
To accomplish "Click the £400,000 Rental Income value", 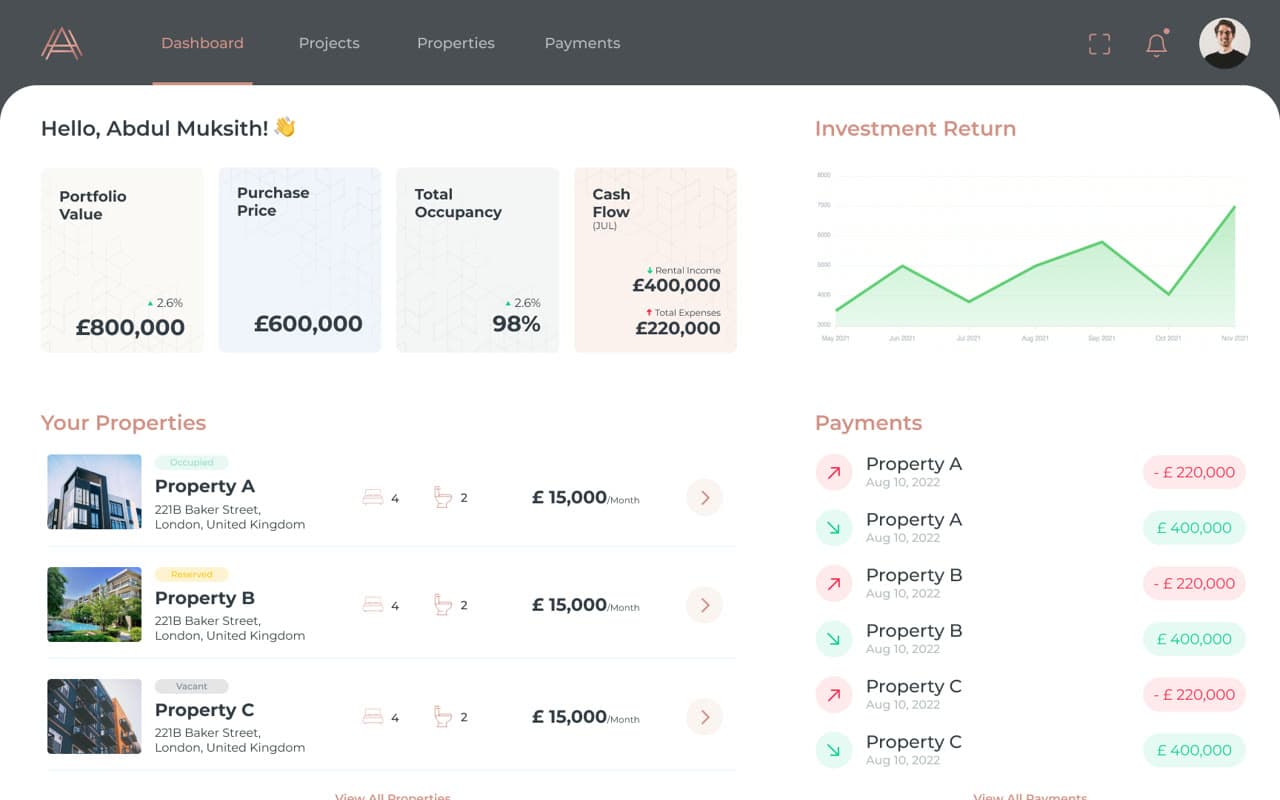I will (x=676, y=285).
